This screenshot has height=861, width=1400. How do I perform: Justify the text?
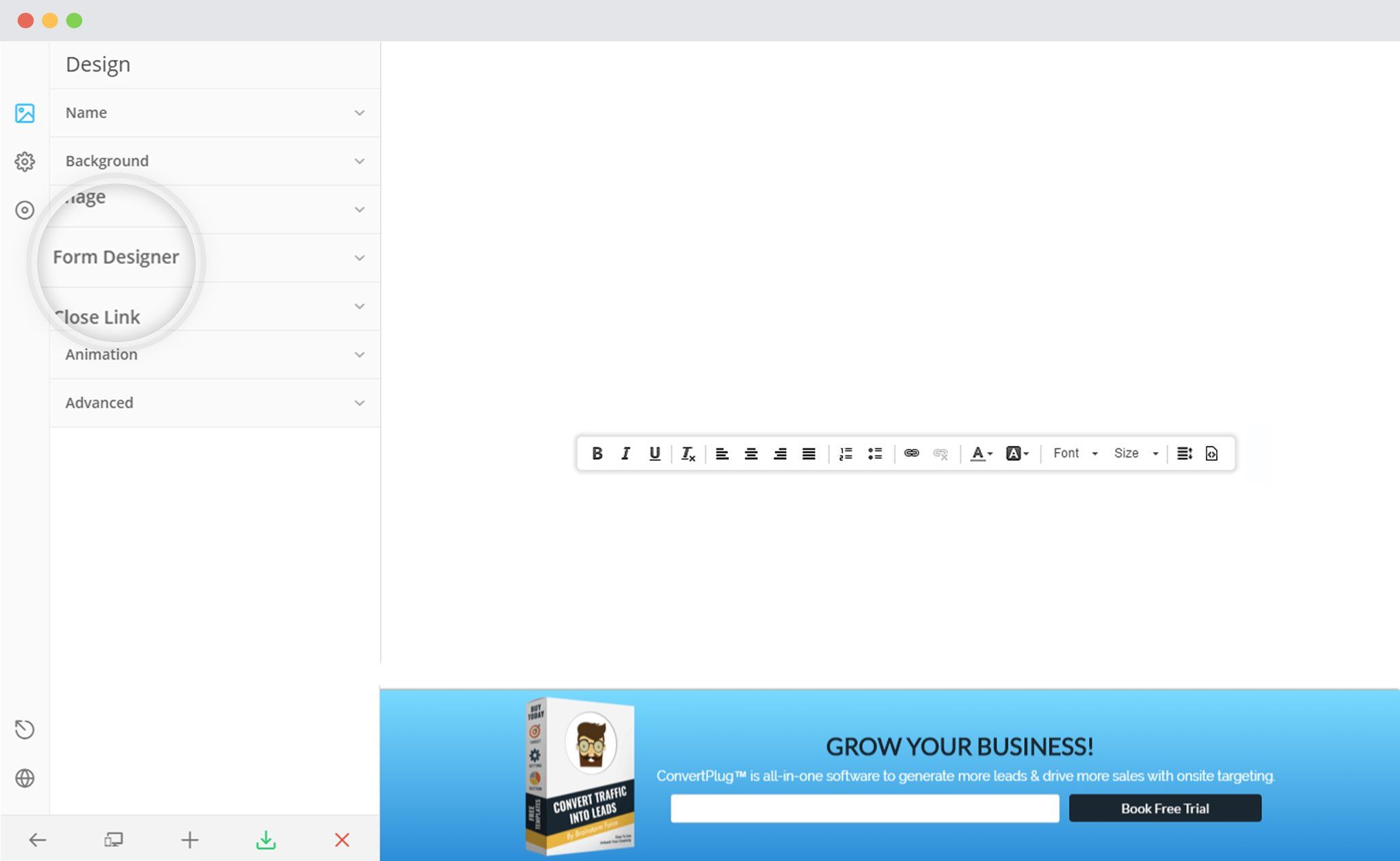point(809,453)
